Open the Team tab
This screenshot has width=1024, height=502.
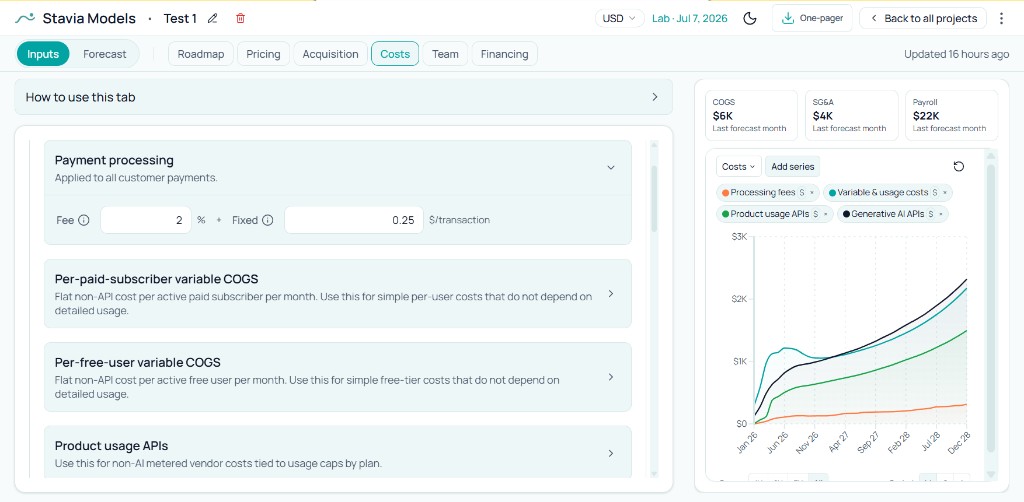(x=445, y=54)
